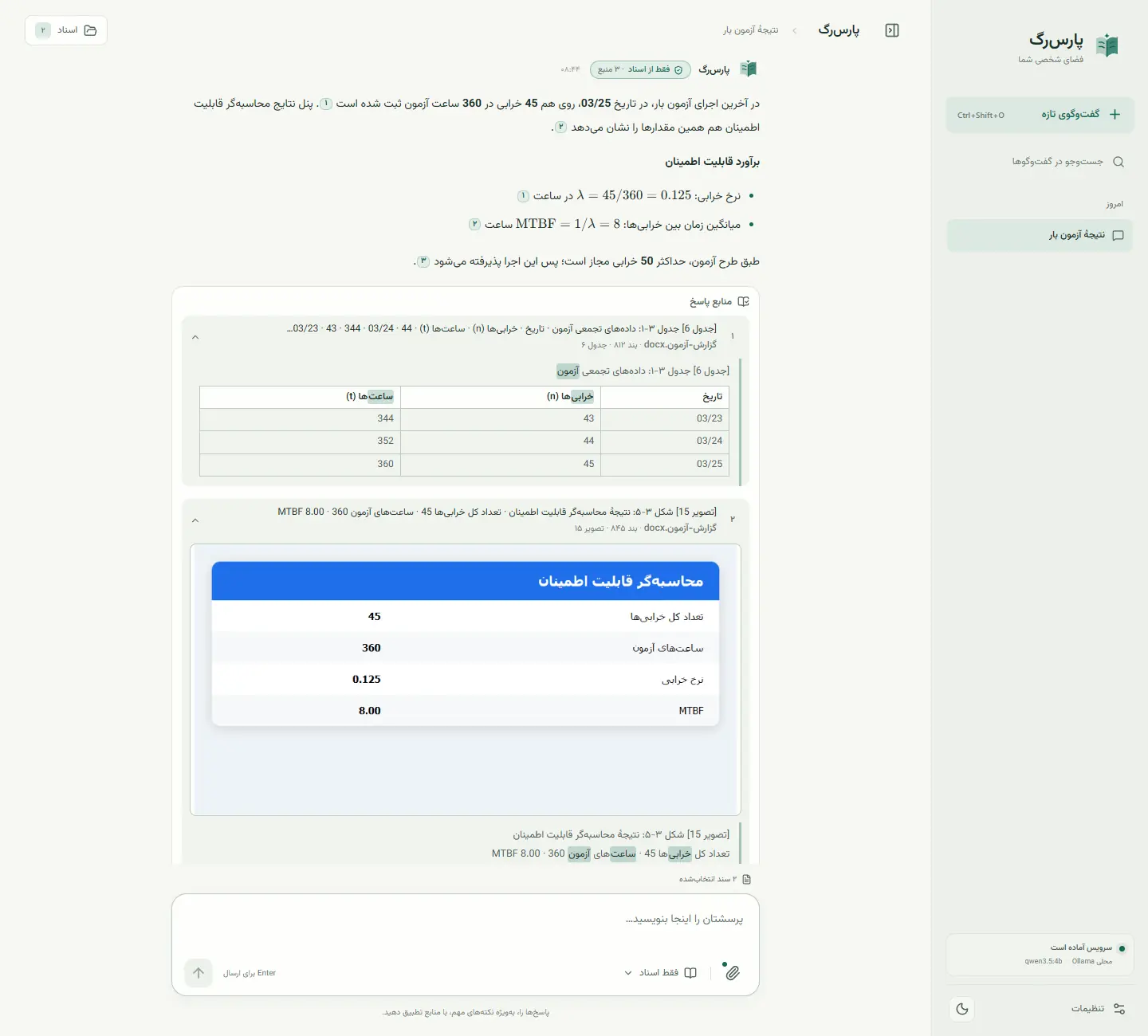Click the folder icon in اسناد button
The height and width of the screenshot is (1036, 1148).
[90, 30]
